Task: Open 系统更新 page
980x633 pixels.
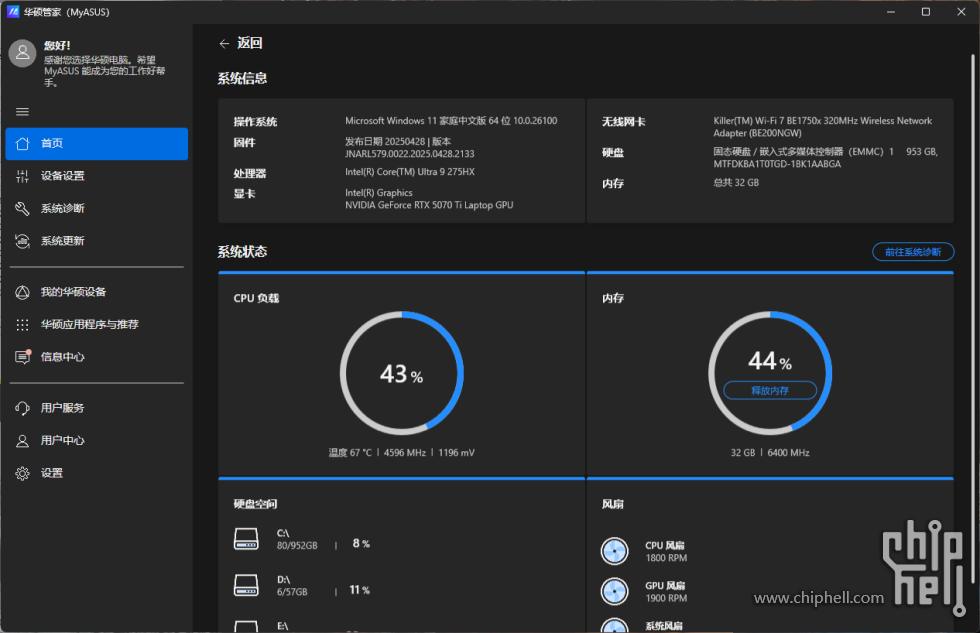Action: click(x=97, y=241)
